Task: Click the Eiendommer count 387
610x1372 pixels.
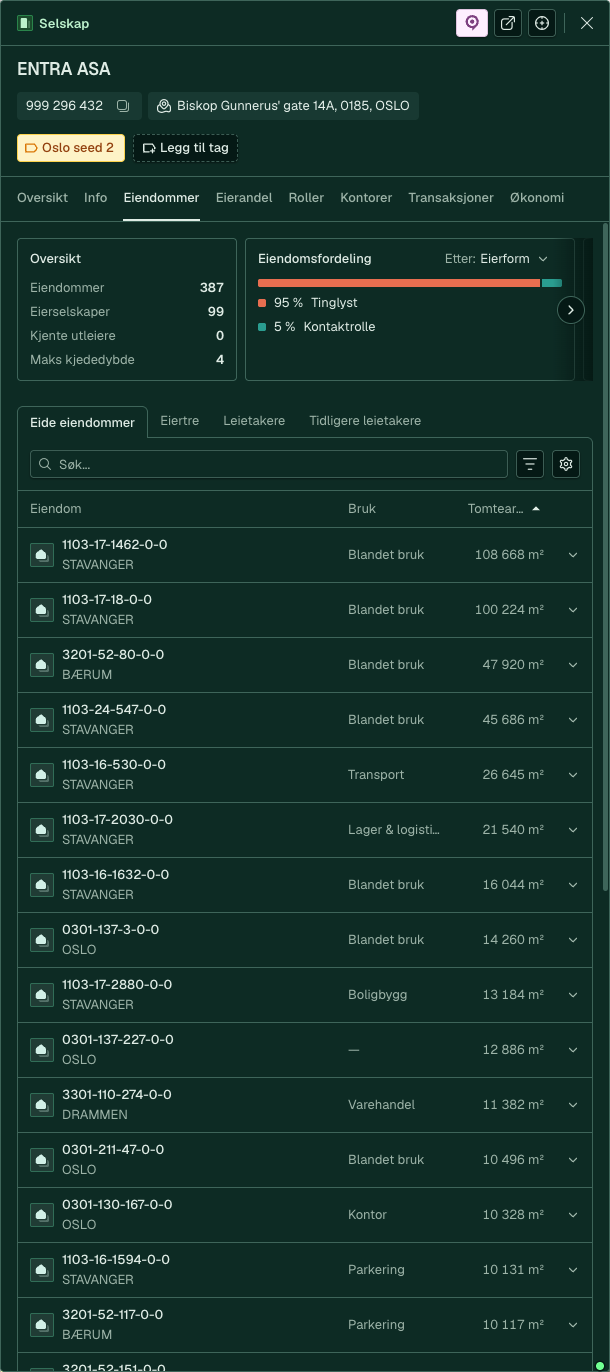Action: click(x=212, y=288)
